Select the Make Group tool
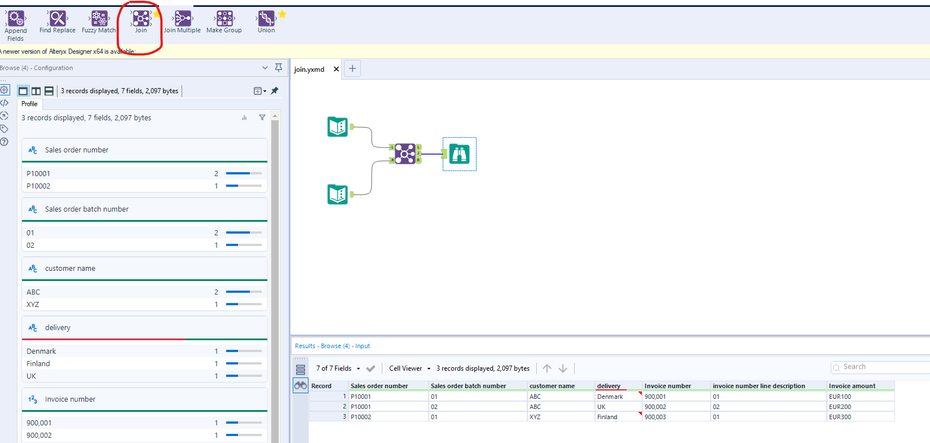Image resolution: width=930 pixels, height=443 pixels. (224, 22)
